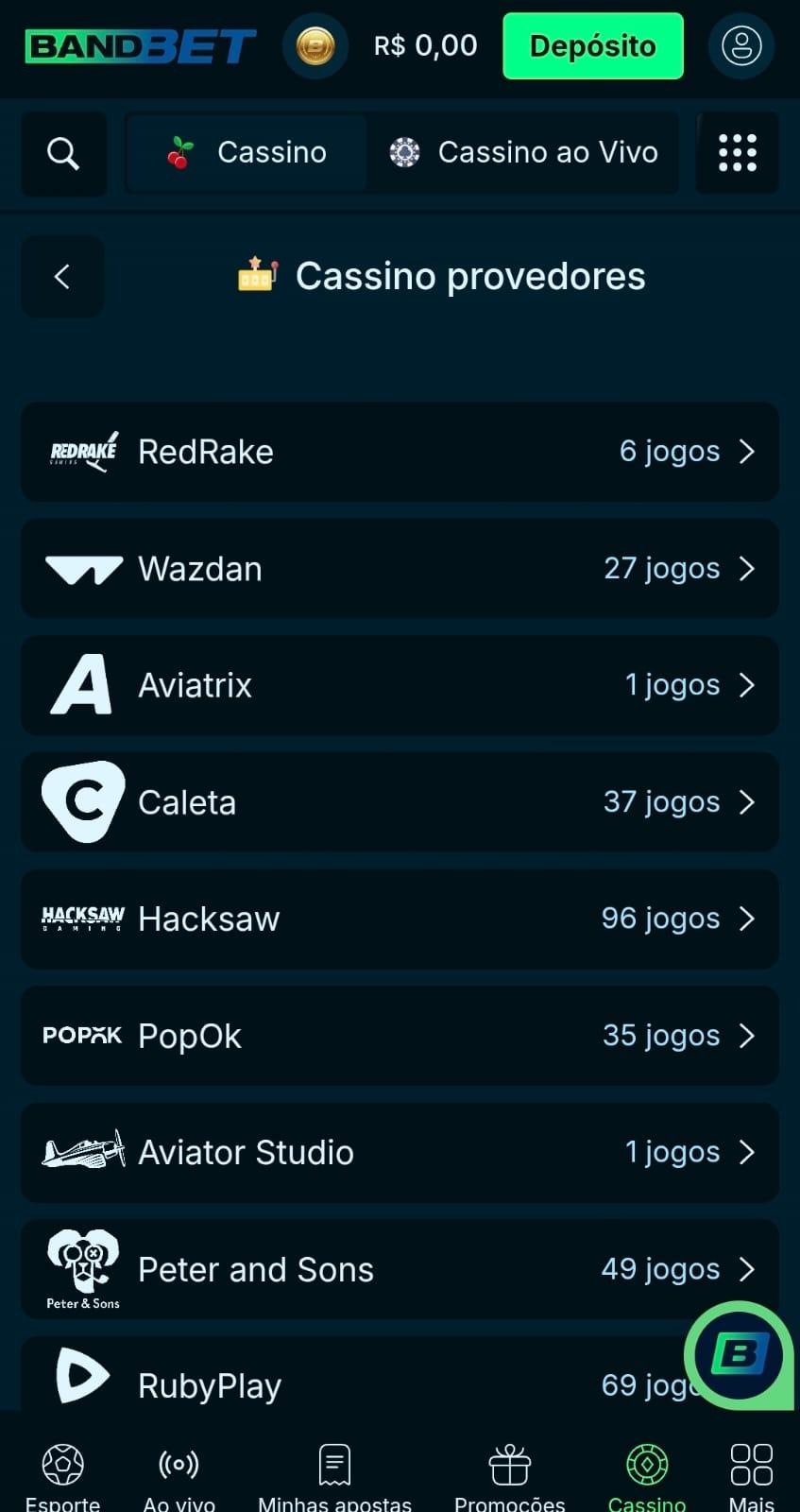This screenshot has height=1512, width=800.
Task: Open the Caleta provider row
Action: pyautogui.click(x=400, y=802)
